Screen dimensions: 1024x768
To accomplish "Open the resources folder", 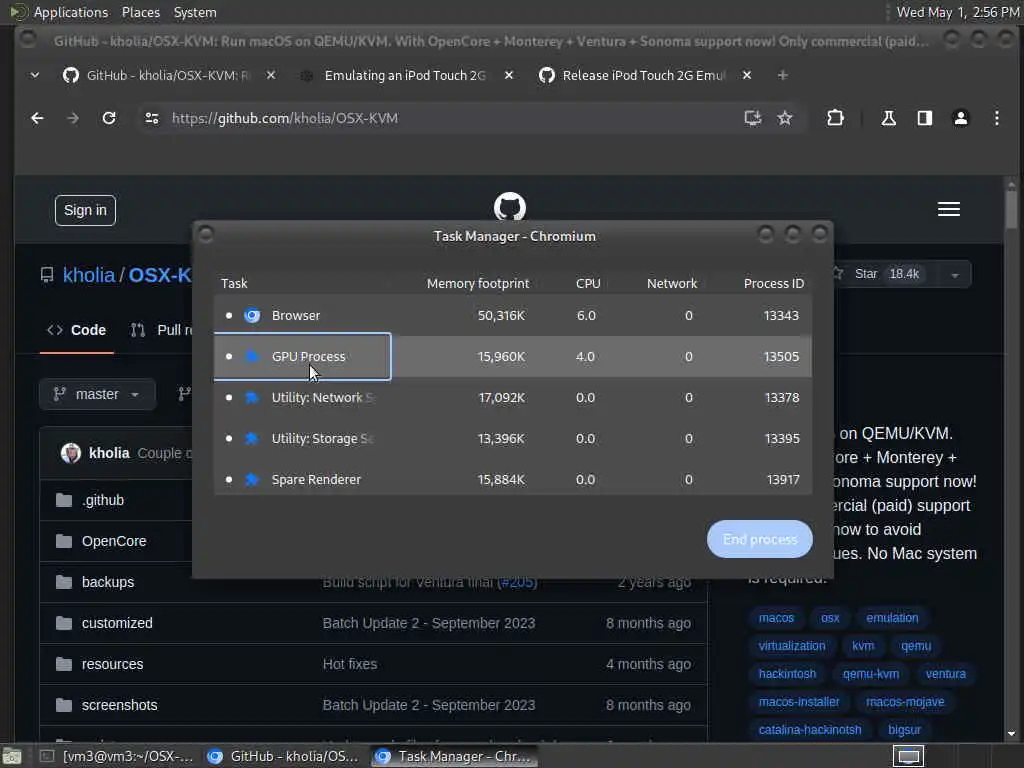I will click(112, 664).
